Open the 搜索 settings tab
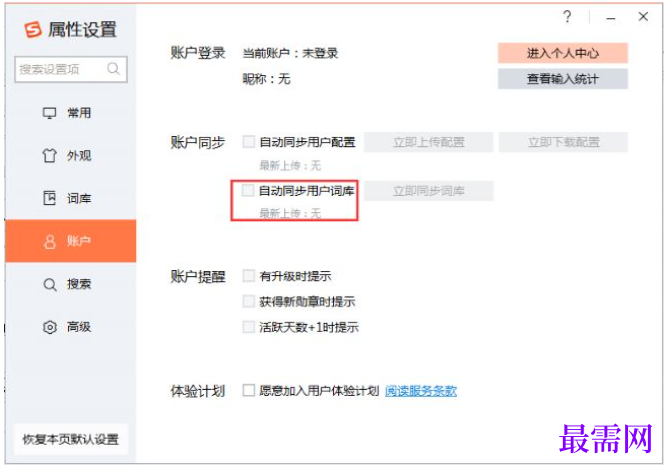The width and height of the screenshot is (671, 470). pos(71,284)
